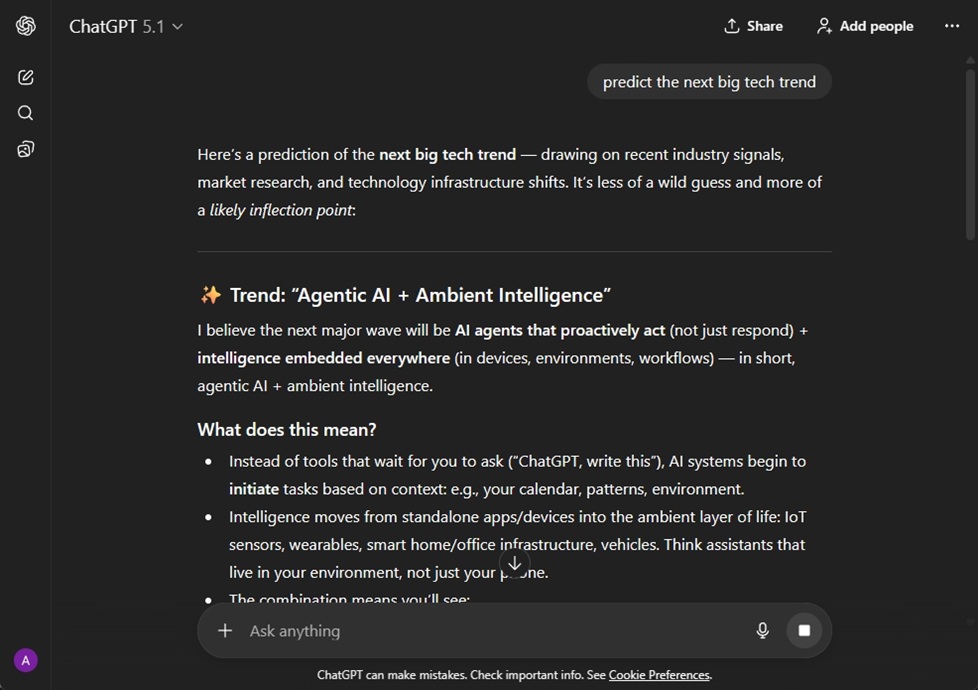Open chat search in the sidebar

pyautogui.click(x=25, y=113)
